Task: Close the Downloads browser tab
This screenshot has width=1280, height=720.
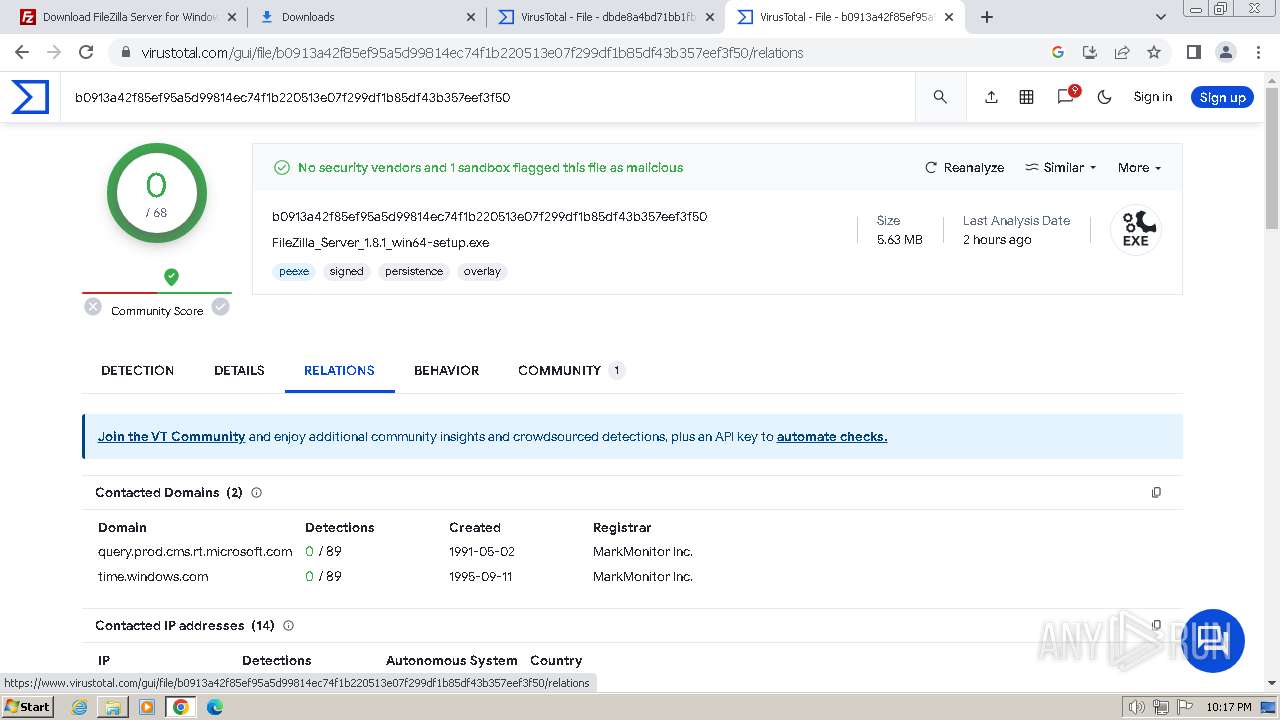Action: point(471,17)
